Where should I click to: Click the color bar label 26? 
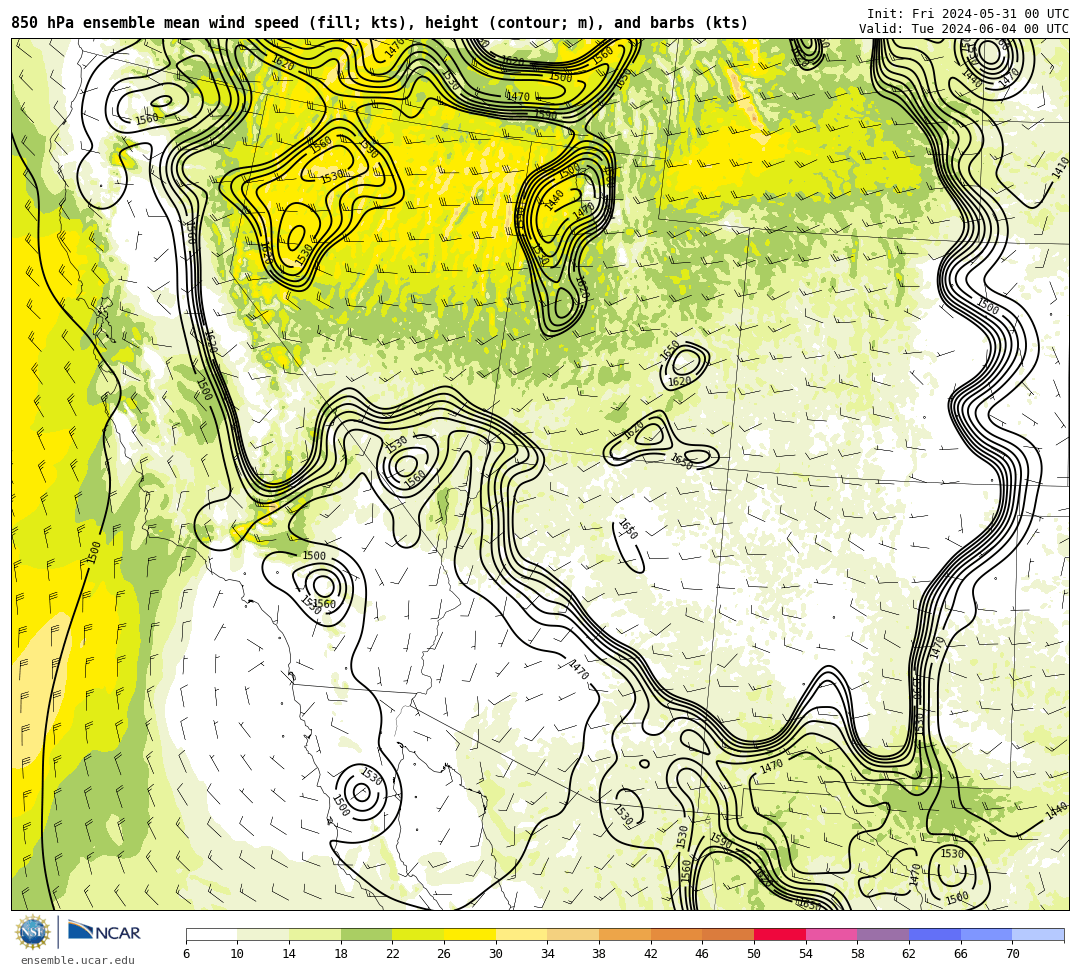pos(444,954)
